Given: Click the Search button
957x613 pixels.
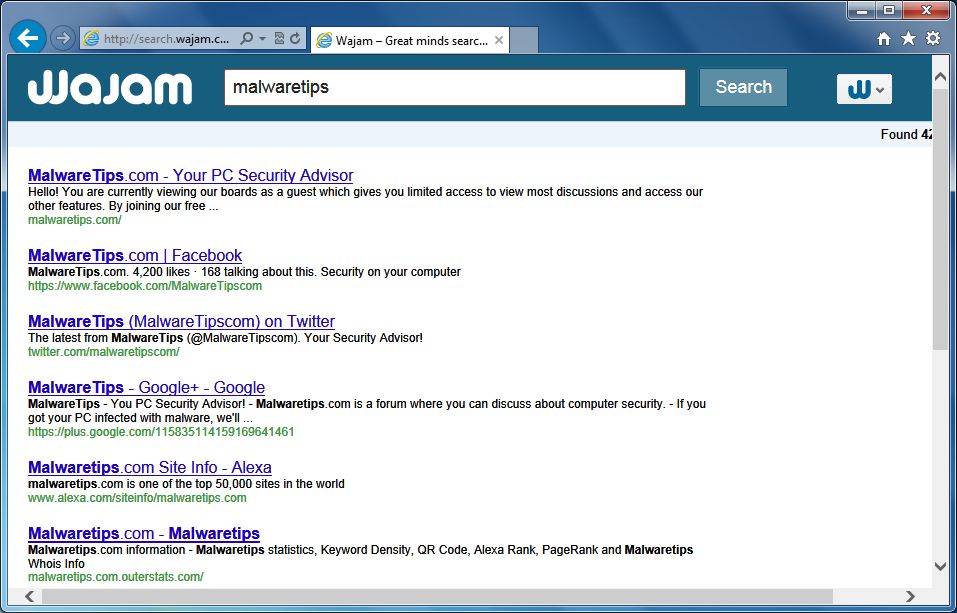Looking at the screenshot, I should pos(743,87).
